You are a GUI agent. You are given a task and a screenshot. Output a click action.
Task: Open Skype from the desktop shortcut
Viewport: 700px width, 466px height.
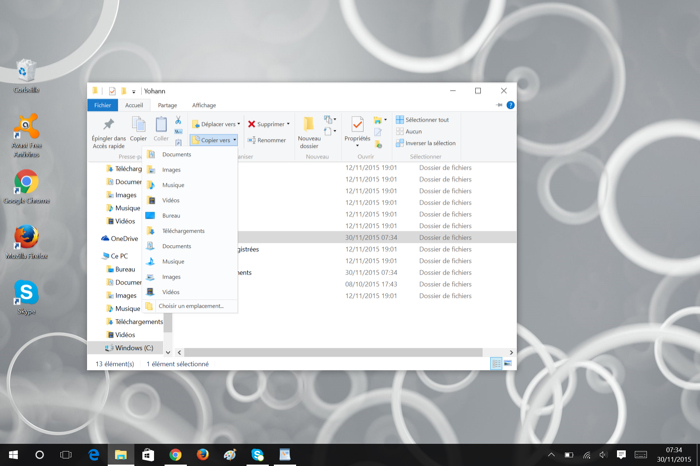tap(26, 293)
